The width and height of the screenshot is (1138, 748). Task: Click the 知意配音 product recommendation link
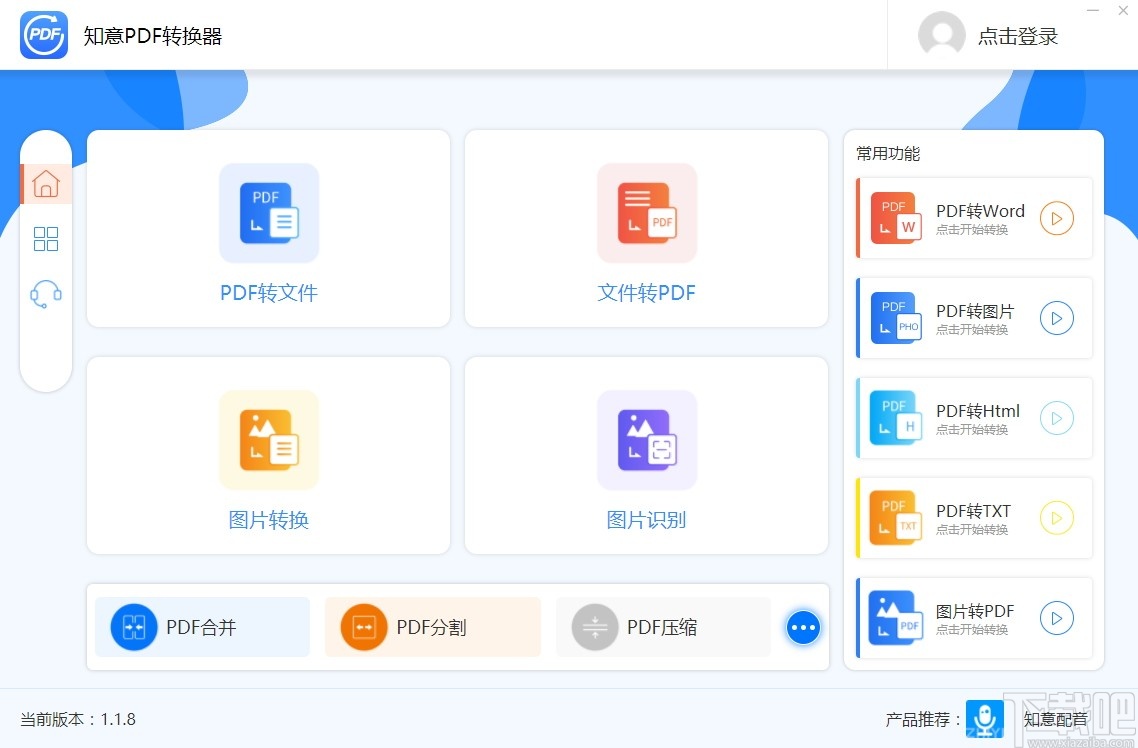pos(1055,719)
